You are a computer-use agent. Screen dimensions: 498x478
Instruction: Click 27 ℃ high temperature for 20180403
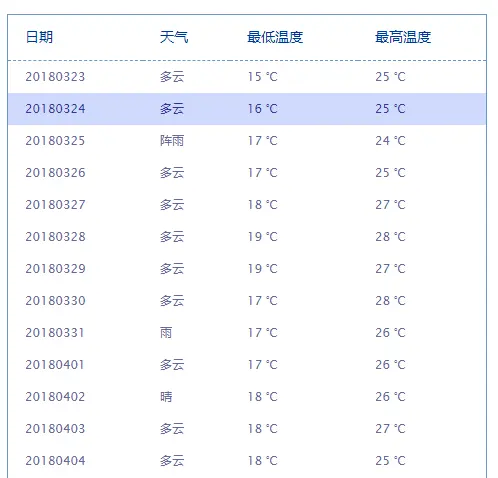click(x=390, y=429)
